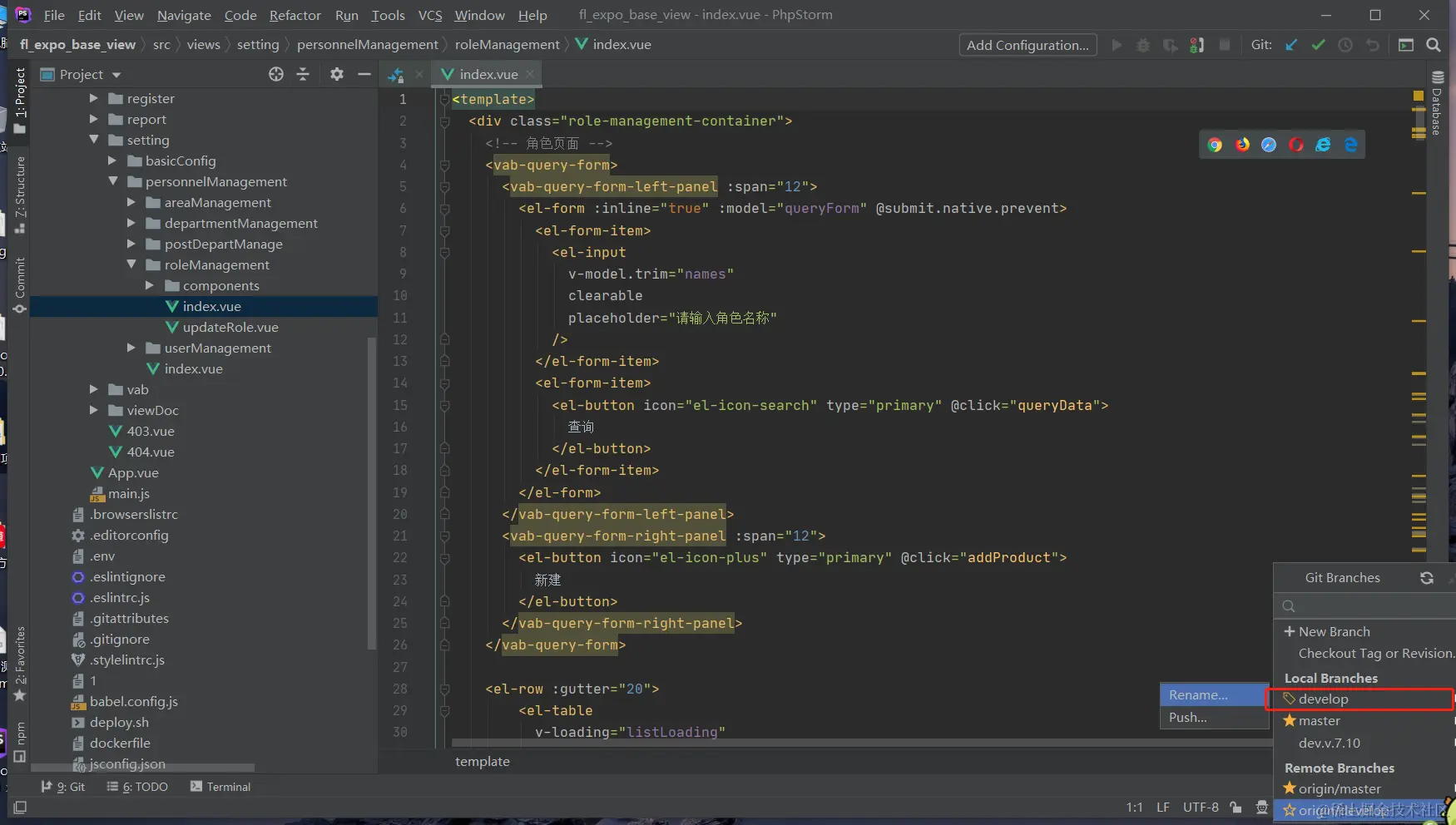Image resolution: width=1456 pixels, height=825 pixels.
Task: Click New Branch in Git Branches
Action: [x=1333, y=632]
